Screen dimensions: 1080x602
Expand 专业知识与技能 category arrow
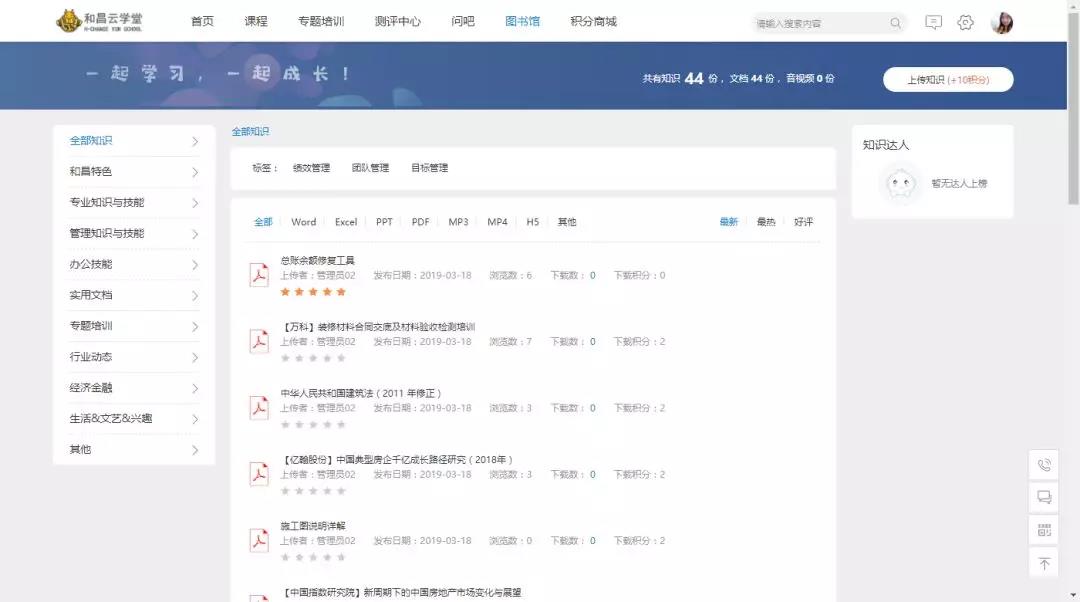(194, 203)
